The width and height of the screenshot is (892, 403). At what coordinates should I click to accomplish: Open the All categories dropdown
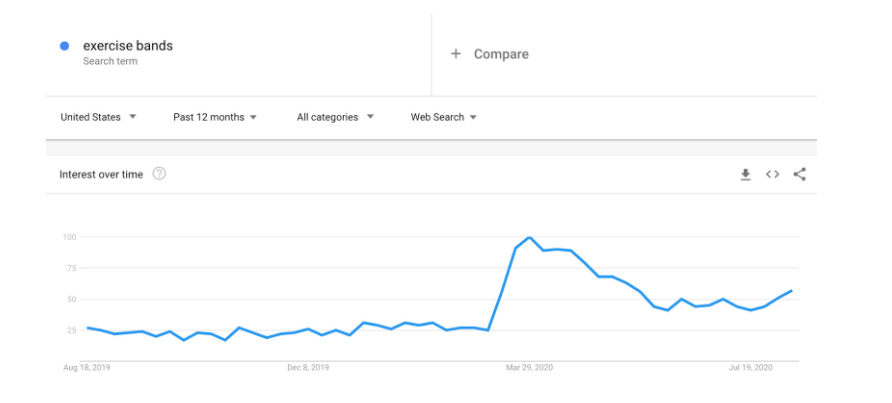335,117
